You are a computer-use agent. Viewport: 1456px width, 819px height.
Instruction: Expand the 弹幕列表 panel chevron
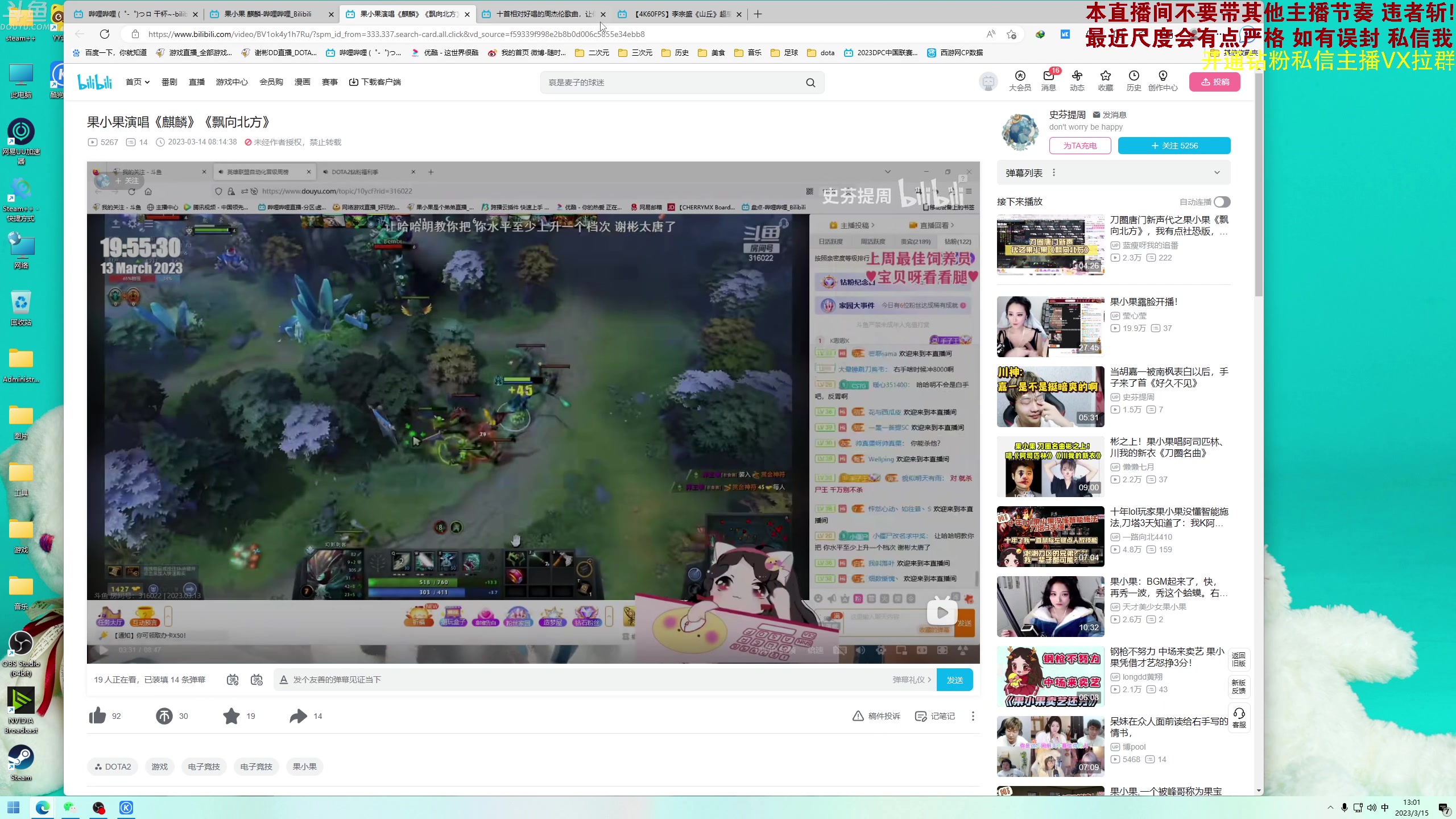point(1217,173)
